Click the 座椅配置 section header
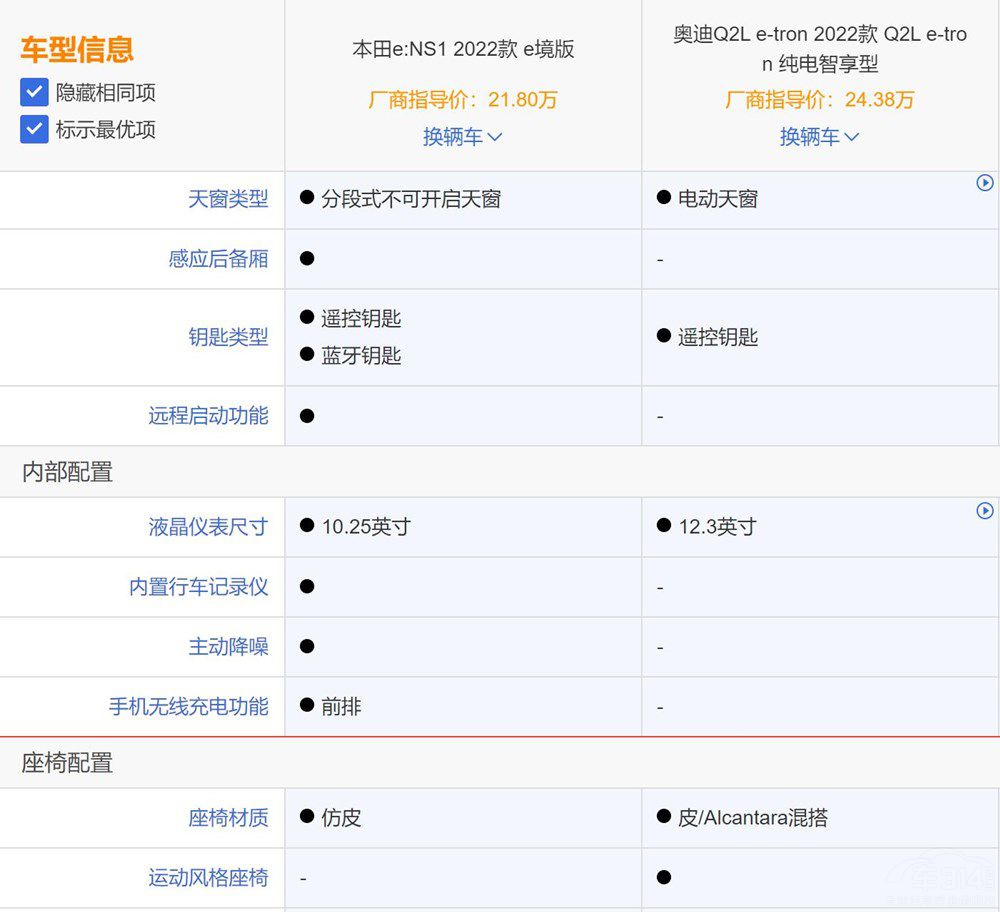 (67, 763)
